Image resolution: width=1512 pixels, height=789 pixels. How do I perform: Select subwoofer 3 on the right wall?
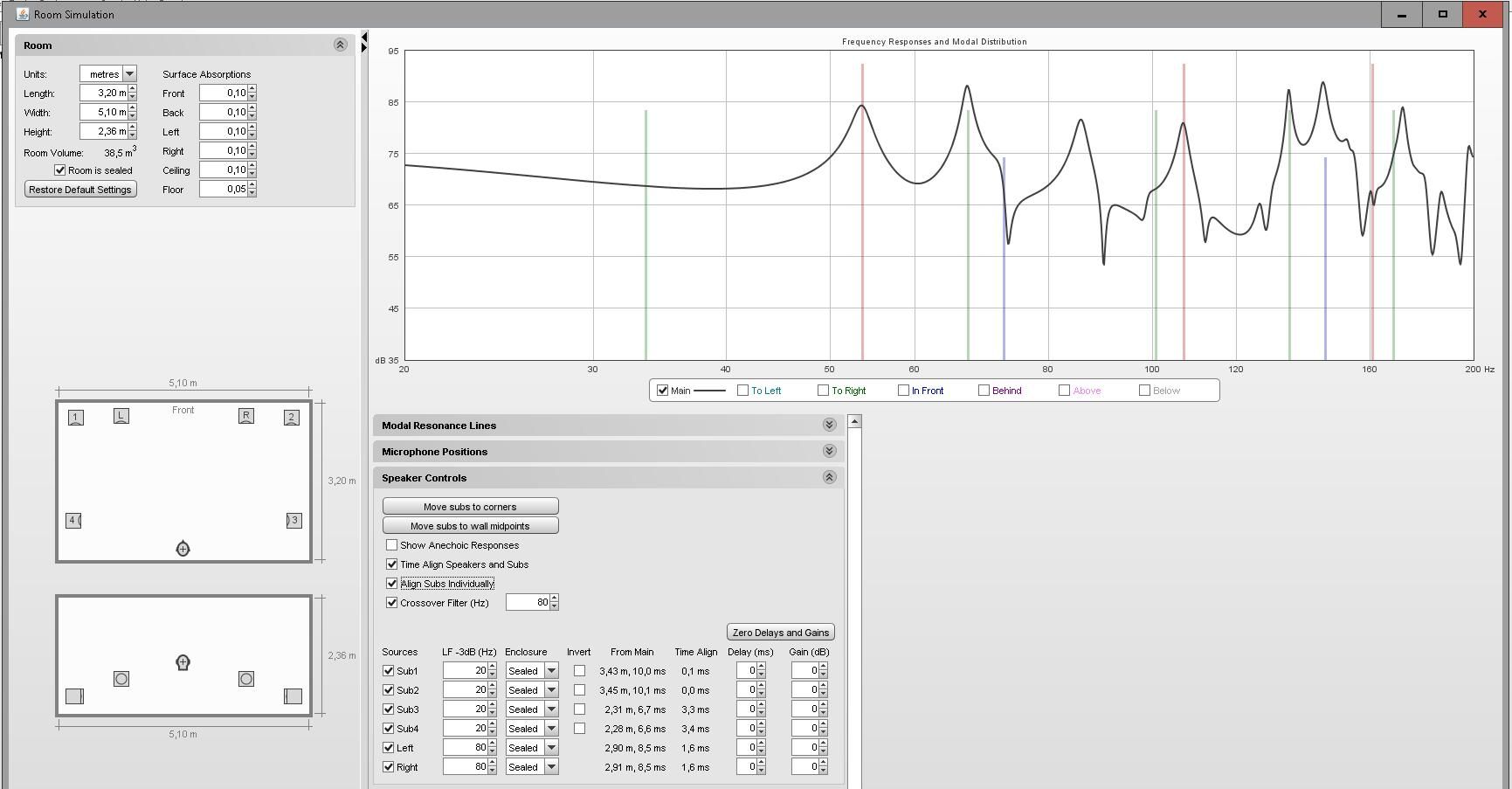tap(293, 521)
